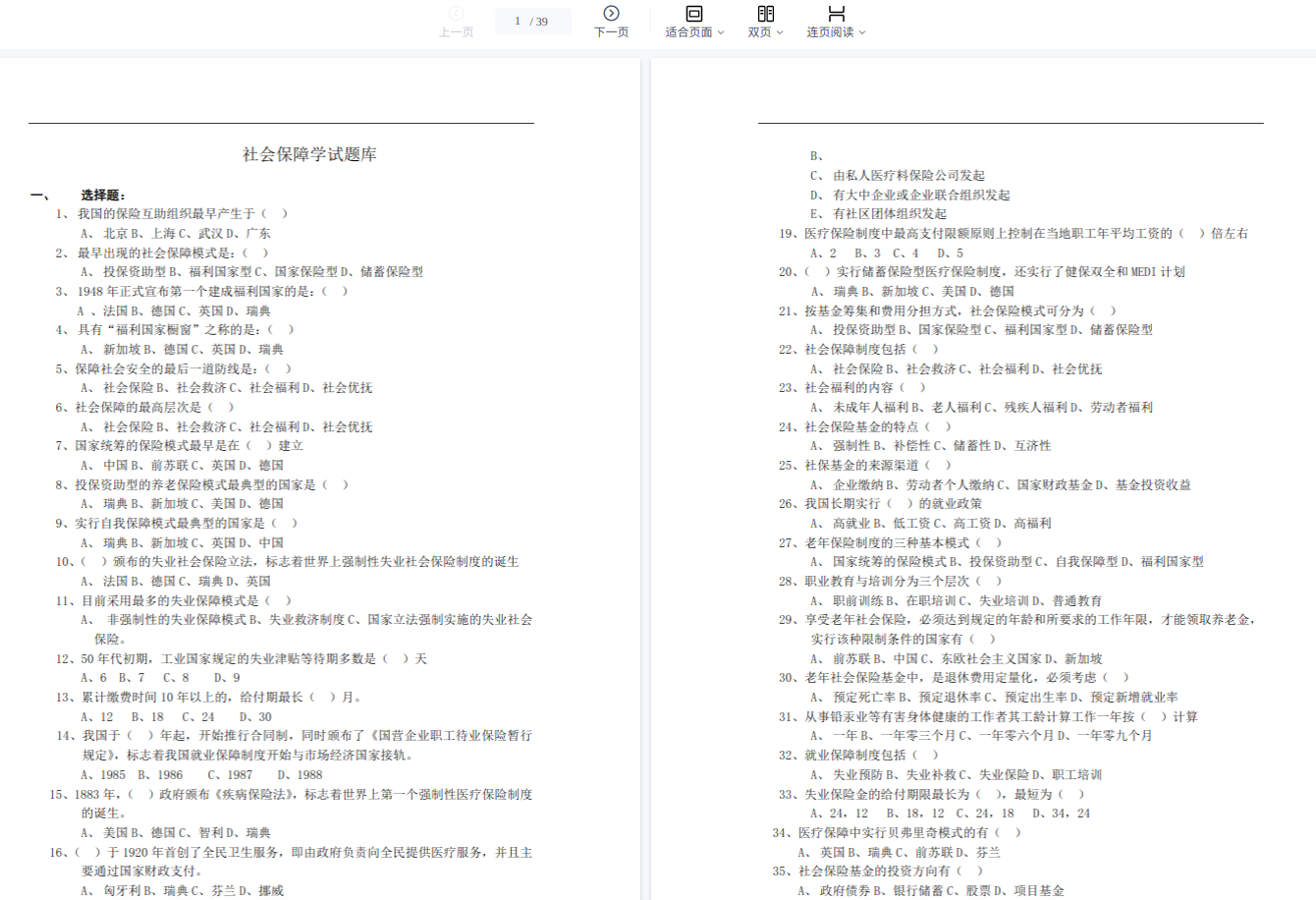
Task: Click question 1 about 保险互助组织
Action: point(172,213)
